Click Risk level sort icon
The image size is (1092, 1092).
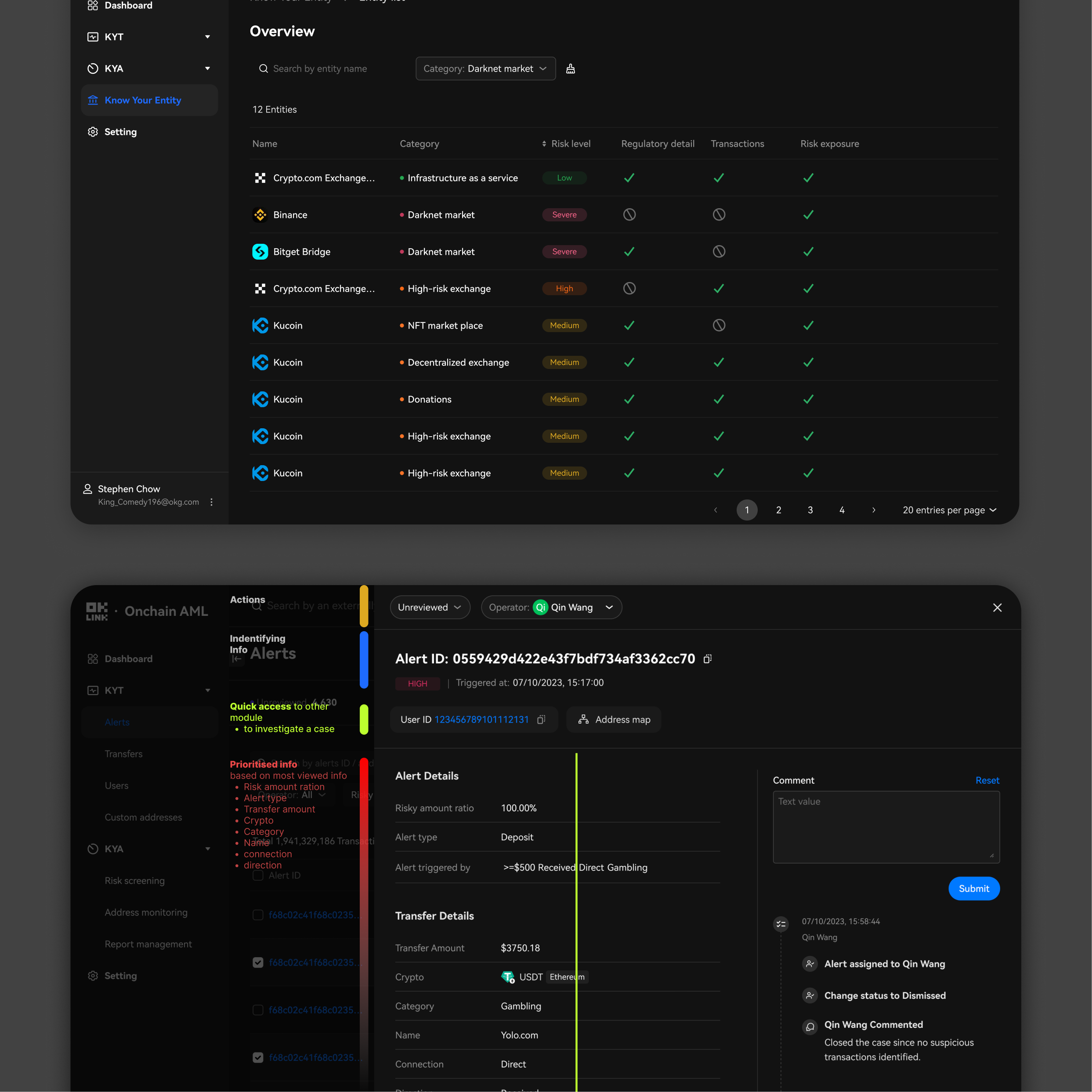coord(544,144)
